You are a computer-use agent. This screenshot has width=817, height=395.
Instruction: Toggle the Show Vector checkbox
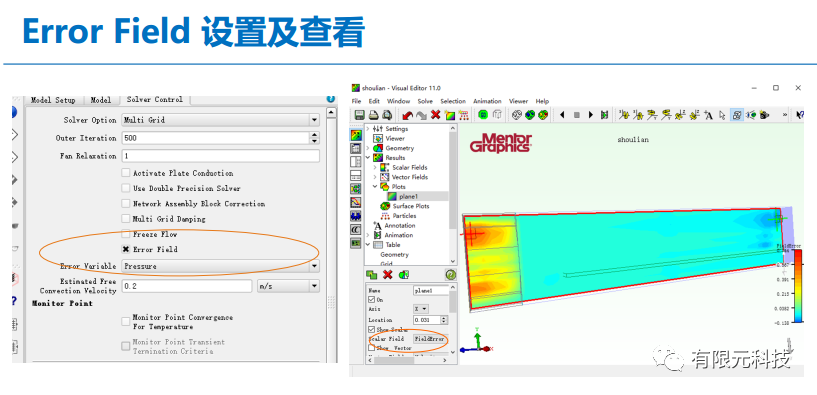[x=372, y=348]
